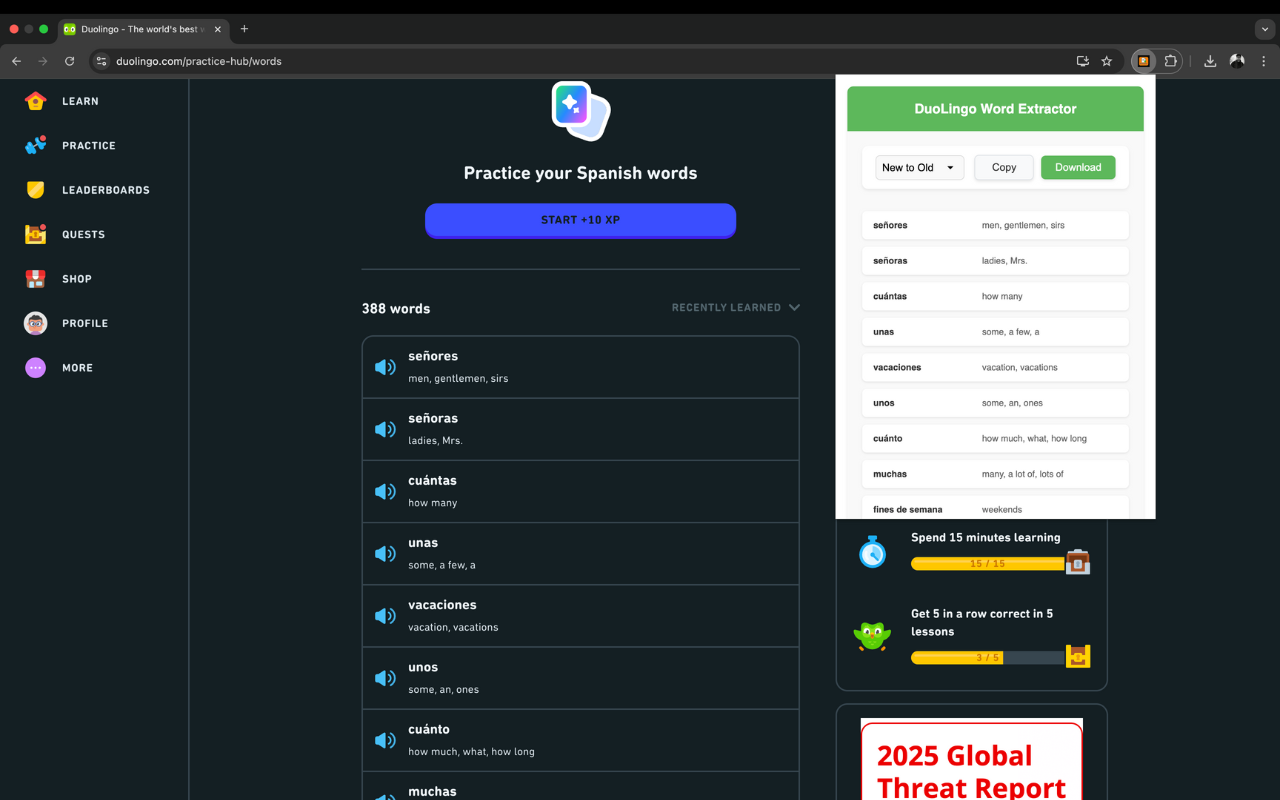
Task: Select the fines de semana row in the popup
Action: click(995, 508)
